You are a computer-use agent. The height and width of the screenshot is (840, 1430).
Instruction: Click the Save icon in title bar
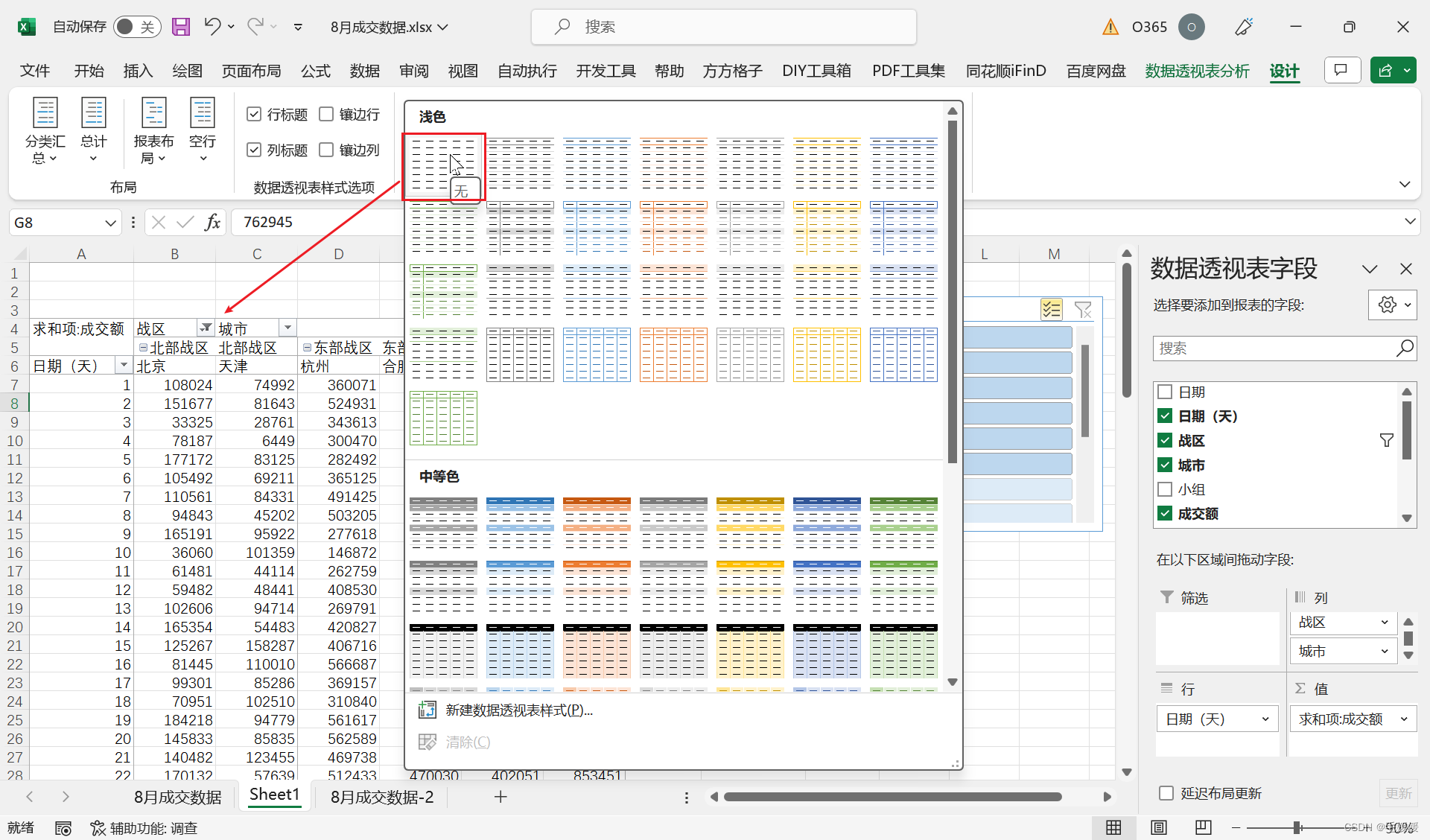[181, 27]
